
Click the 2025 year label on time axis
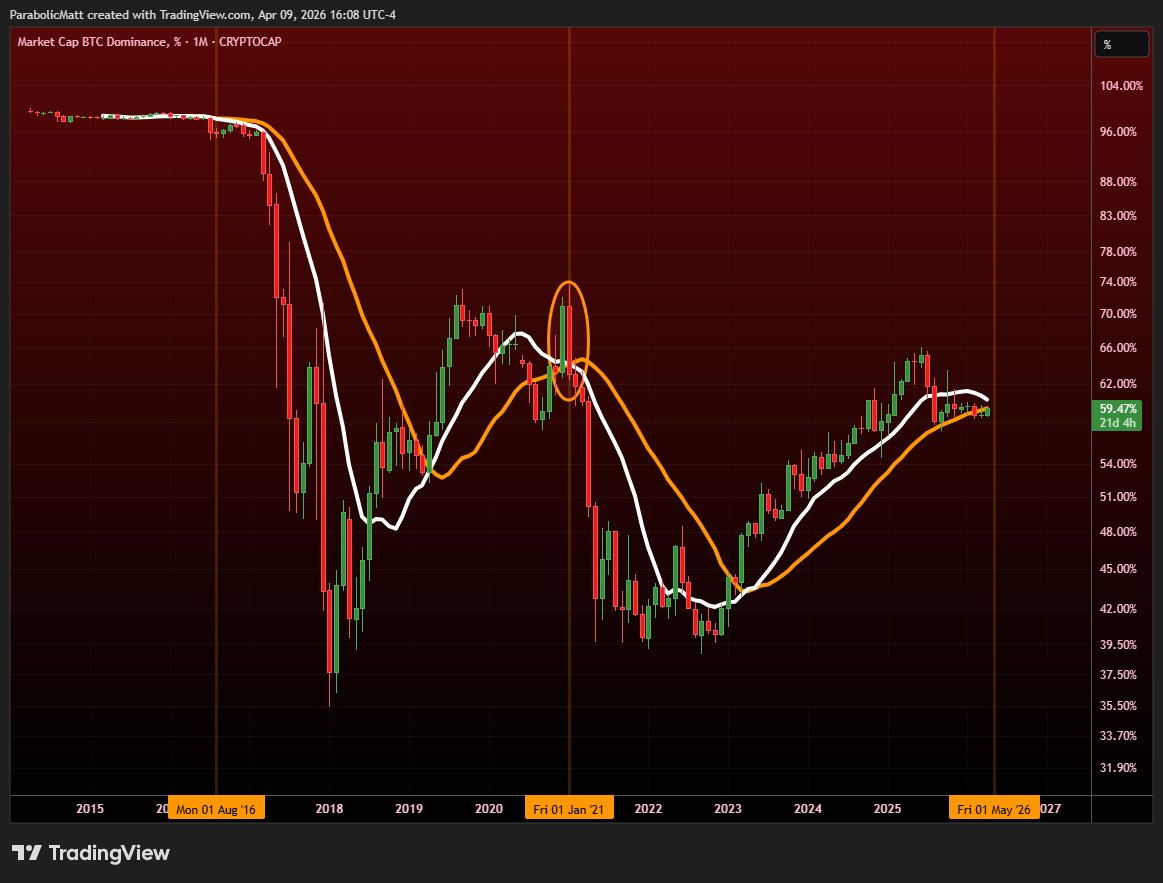[x=887, y=809]
